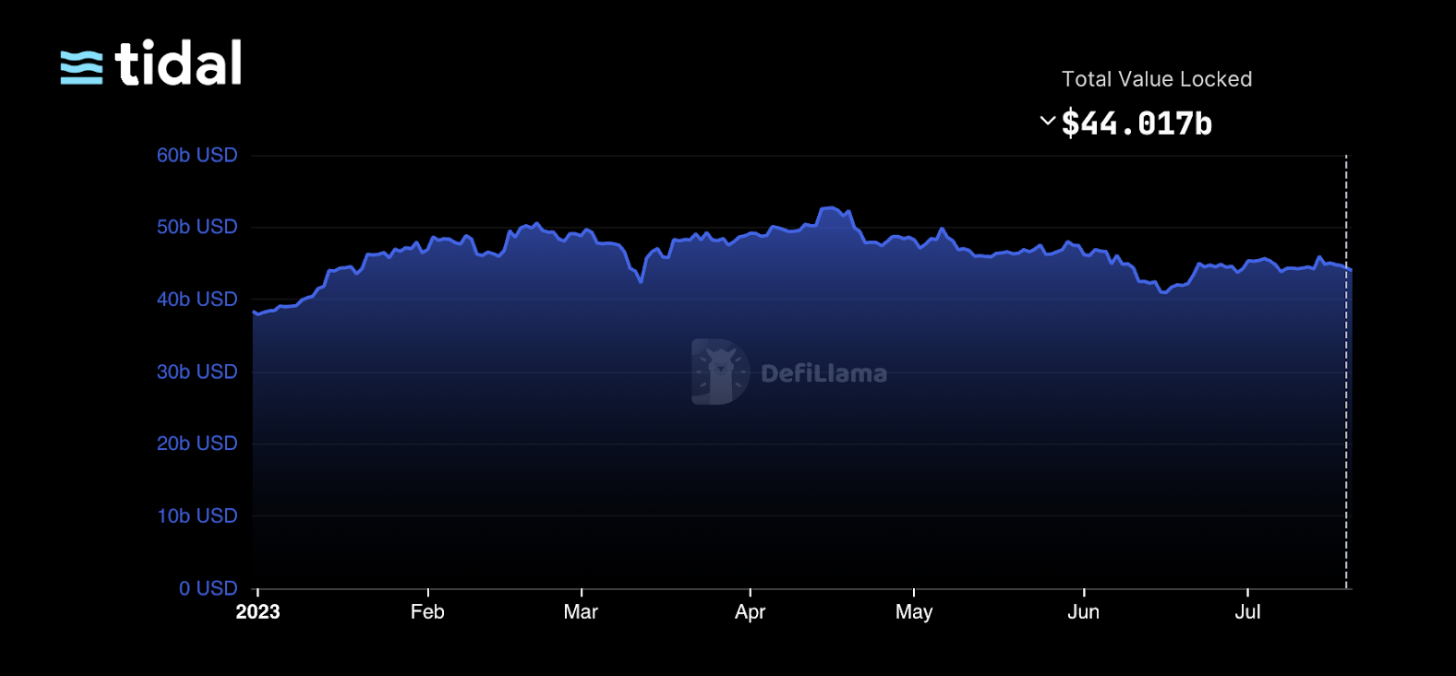
Task: Click the 60b USD axis label
Action: click(197, 156)
